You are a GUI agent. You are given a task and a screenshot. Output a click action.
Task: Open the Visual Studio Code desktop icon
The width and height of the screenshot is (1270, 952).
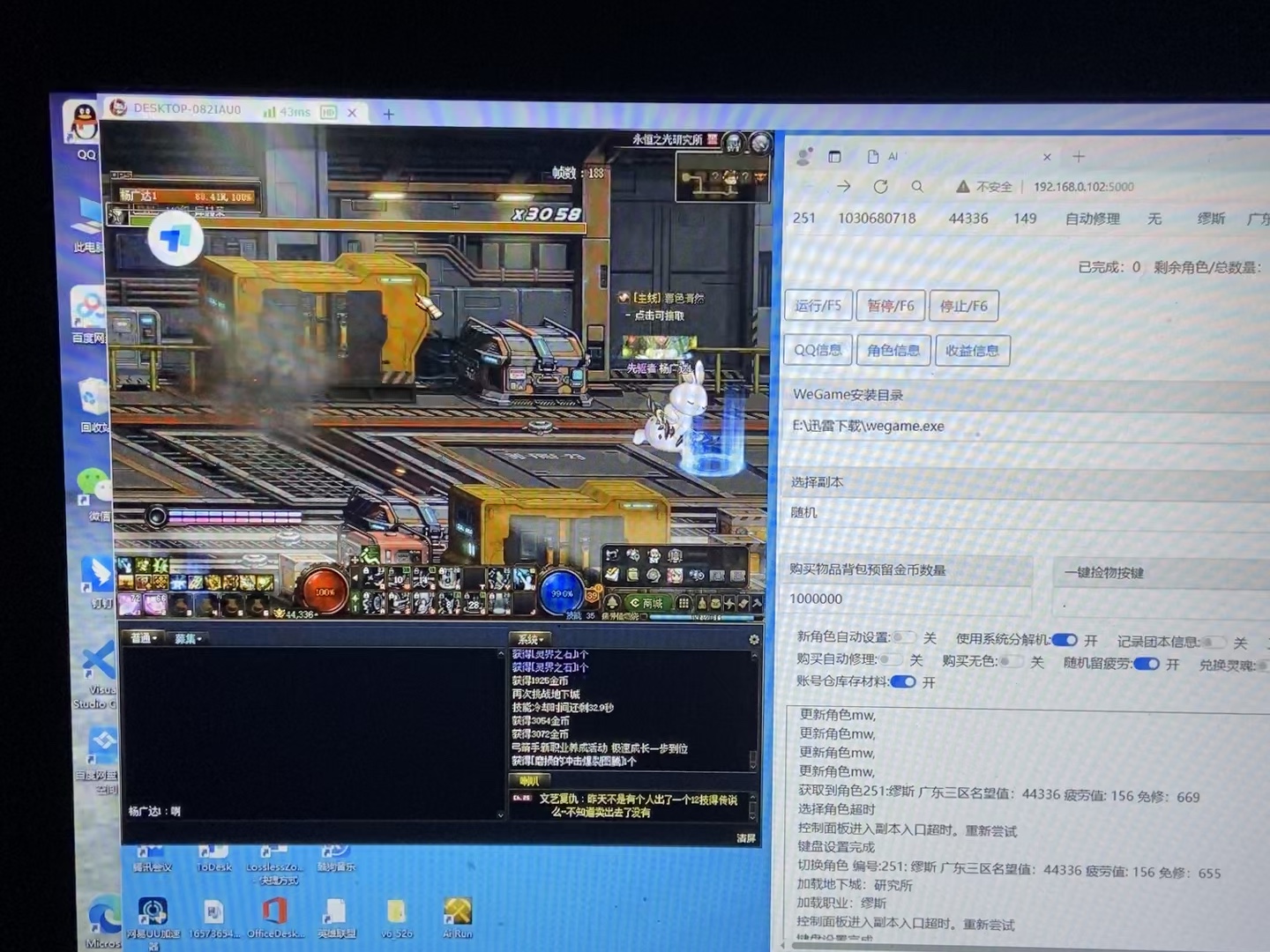coord(95,674)
